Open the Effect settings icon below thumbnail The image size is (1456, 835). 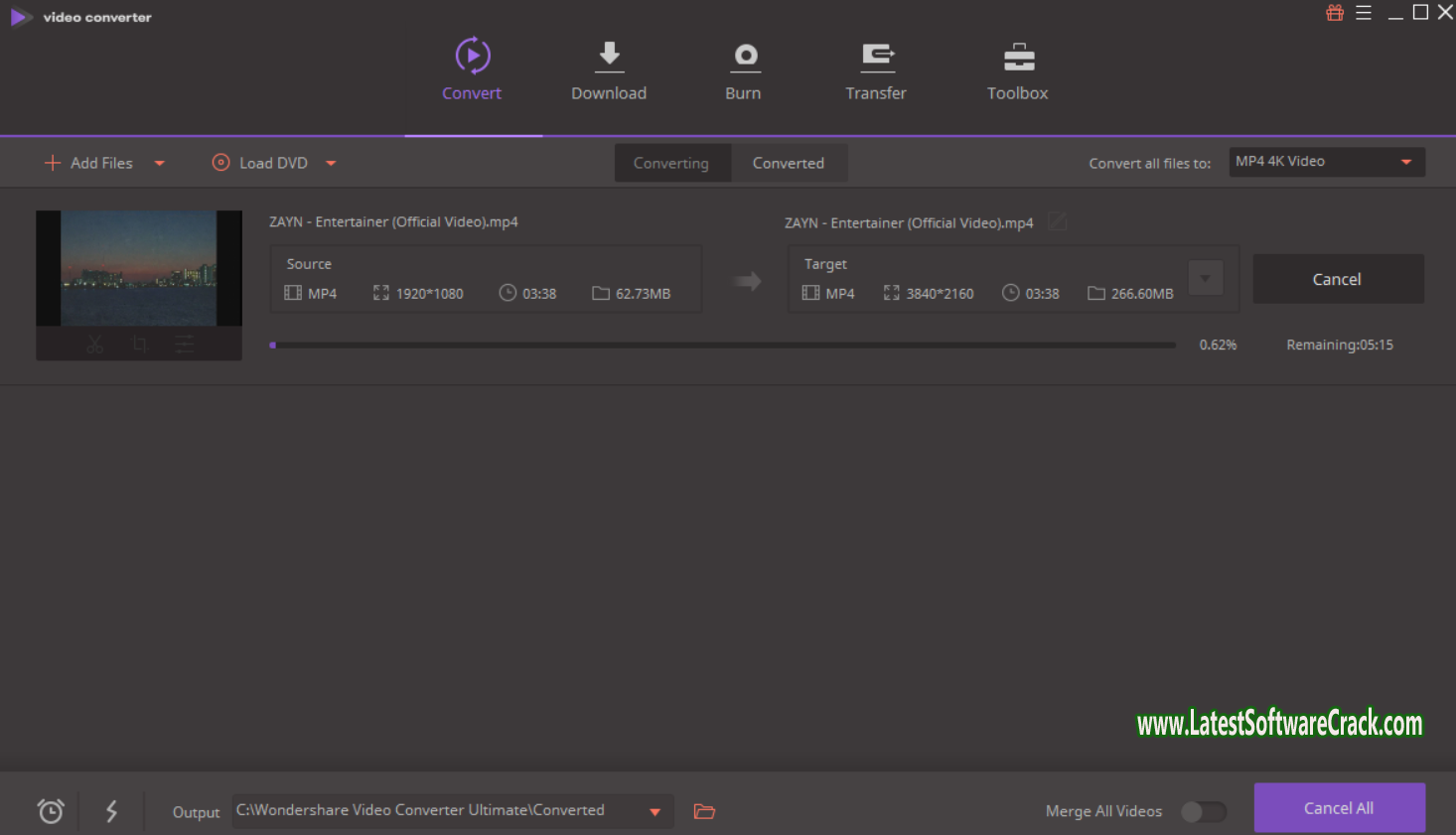[184, 344]
